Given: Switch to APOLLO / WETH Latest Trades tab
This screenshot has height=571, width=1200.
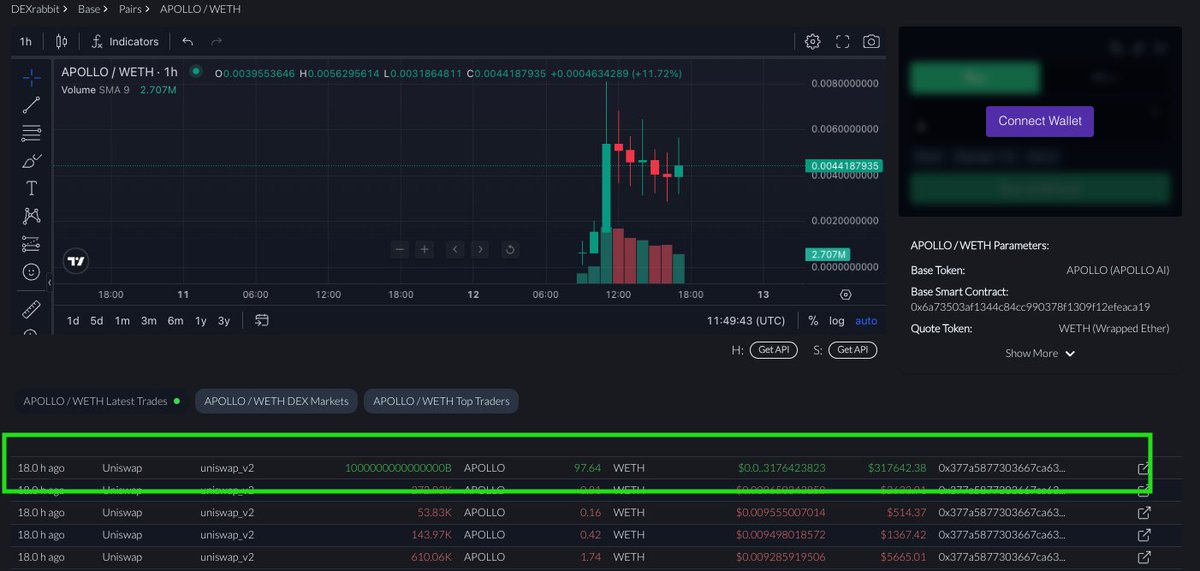Looking at the screenshot, I should pos(102,401).
